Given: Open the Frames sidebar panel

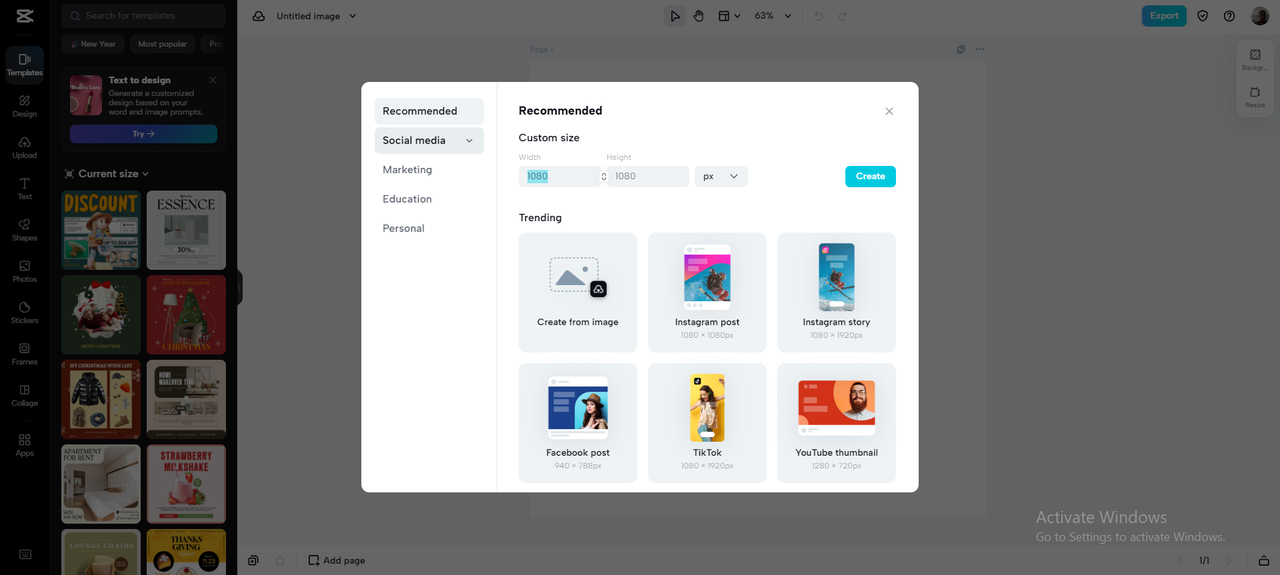Looking at the screenshot, I should point(25,354).
